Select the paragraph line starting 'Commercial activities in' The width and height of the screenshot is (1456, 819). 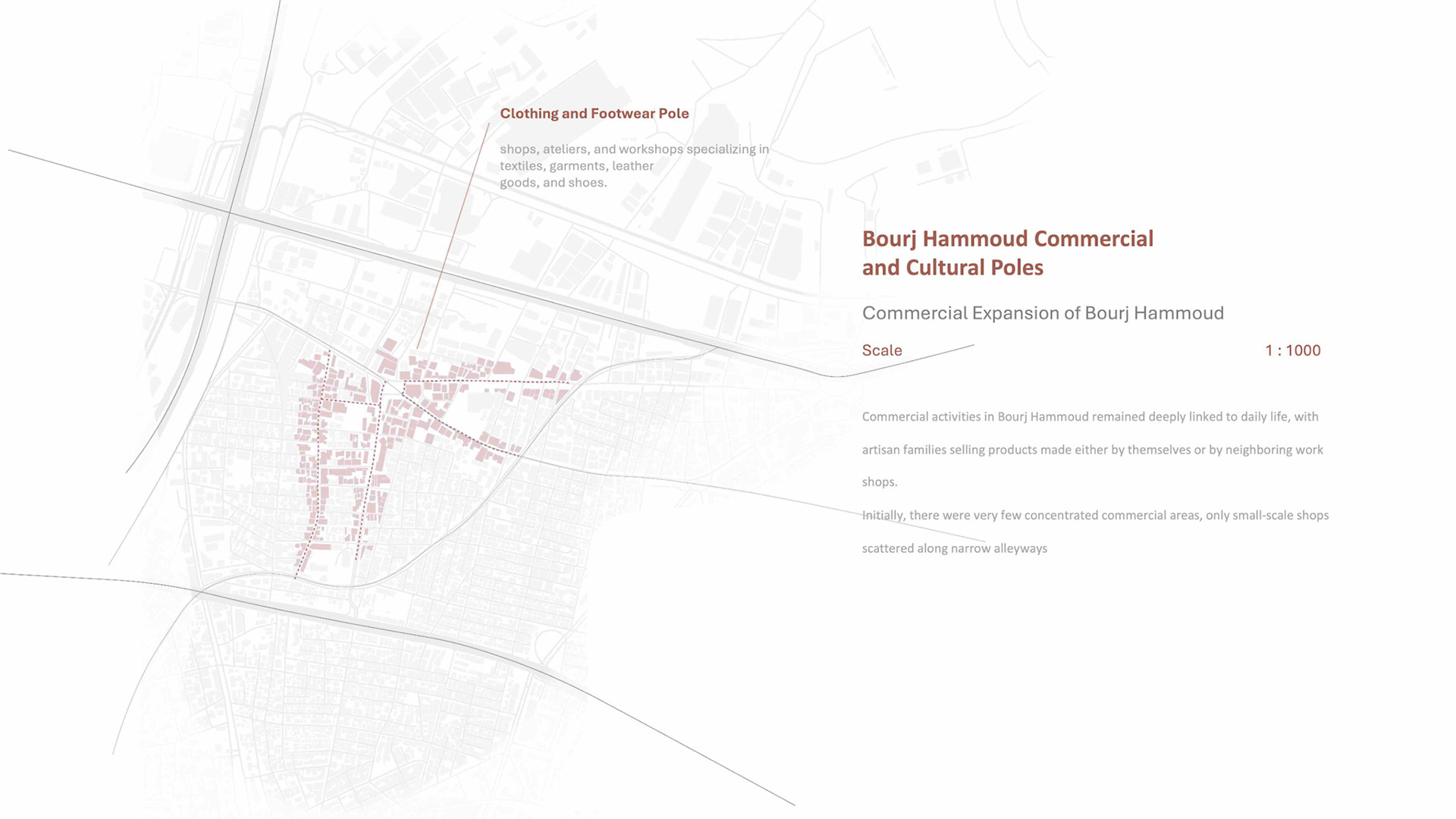(1090, 417)
